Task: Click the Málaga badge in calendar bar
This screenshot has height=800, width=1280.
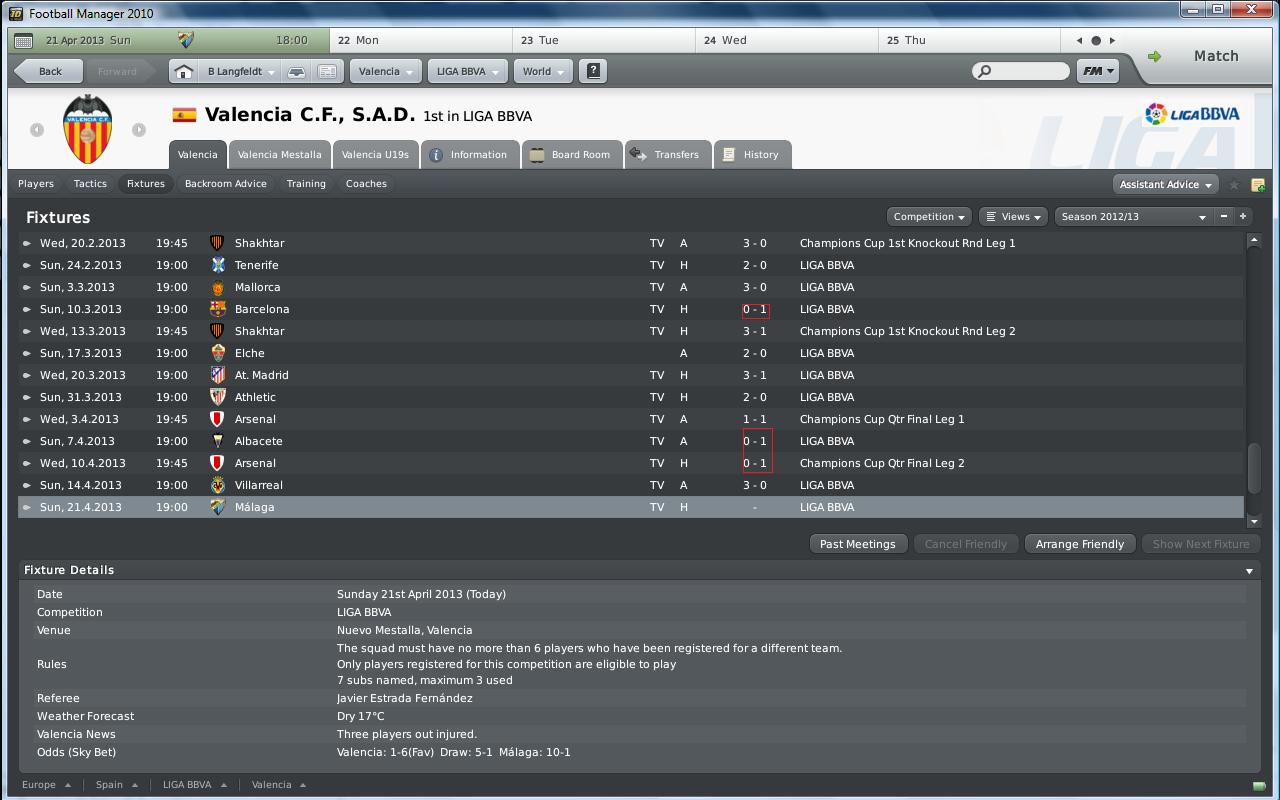Action: (x=186, y=40)
